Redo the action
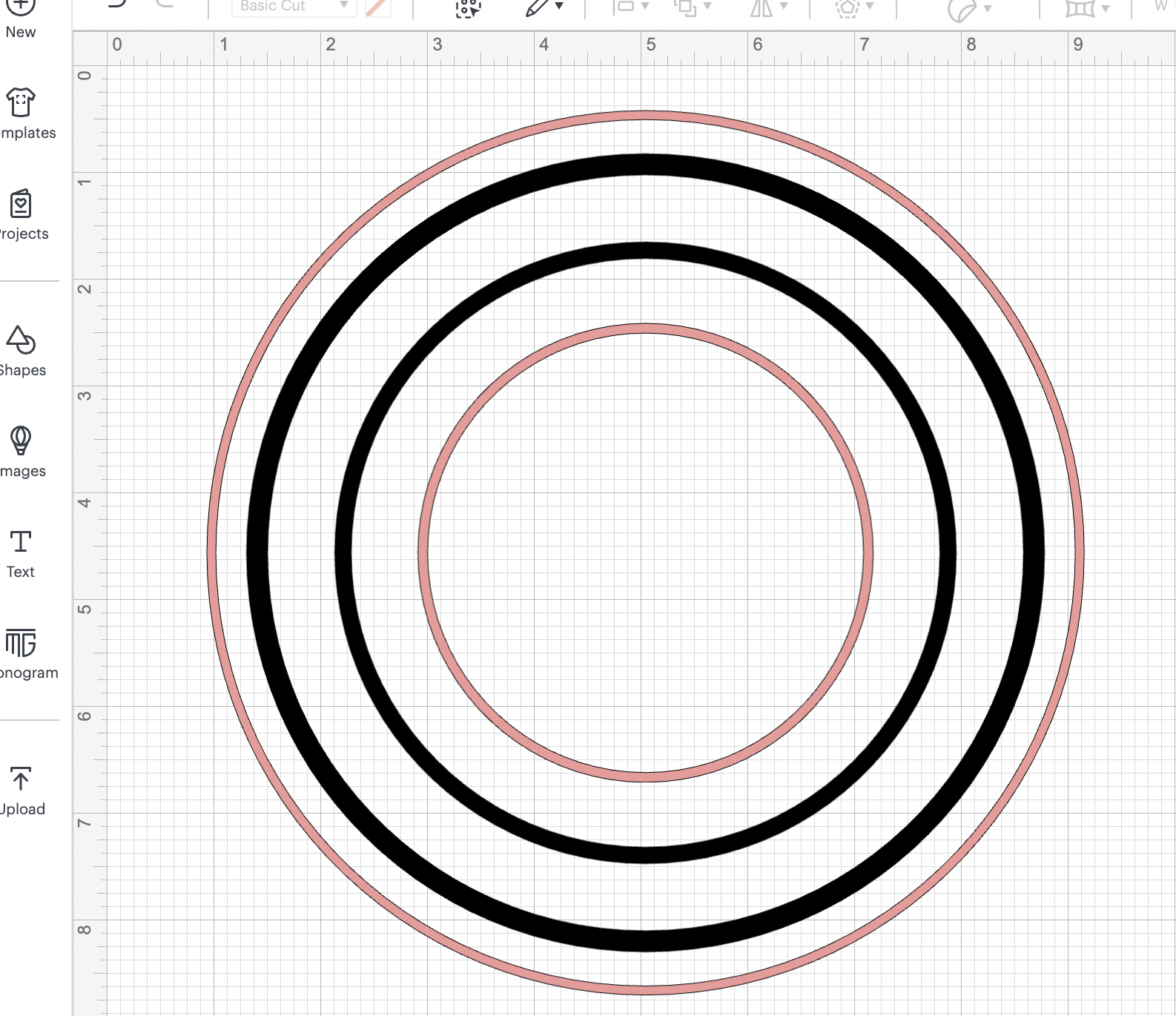 pos(165,4)
